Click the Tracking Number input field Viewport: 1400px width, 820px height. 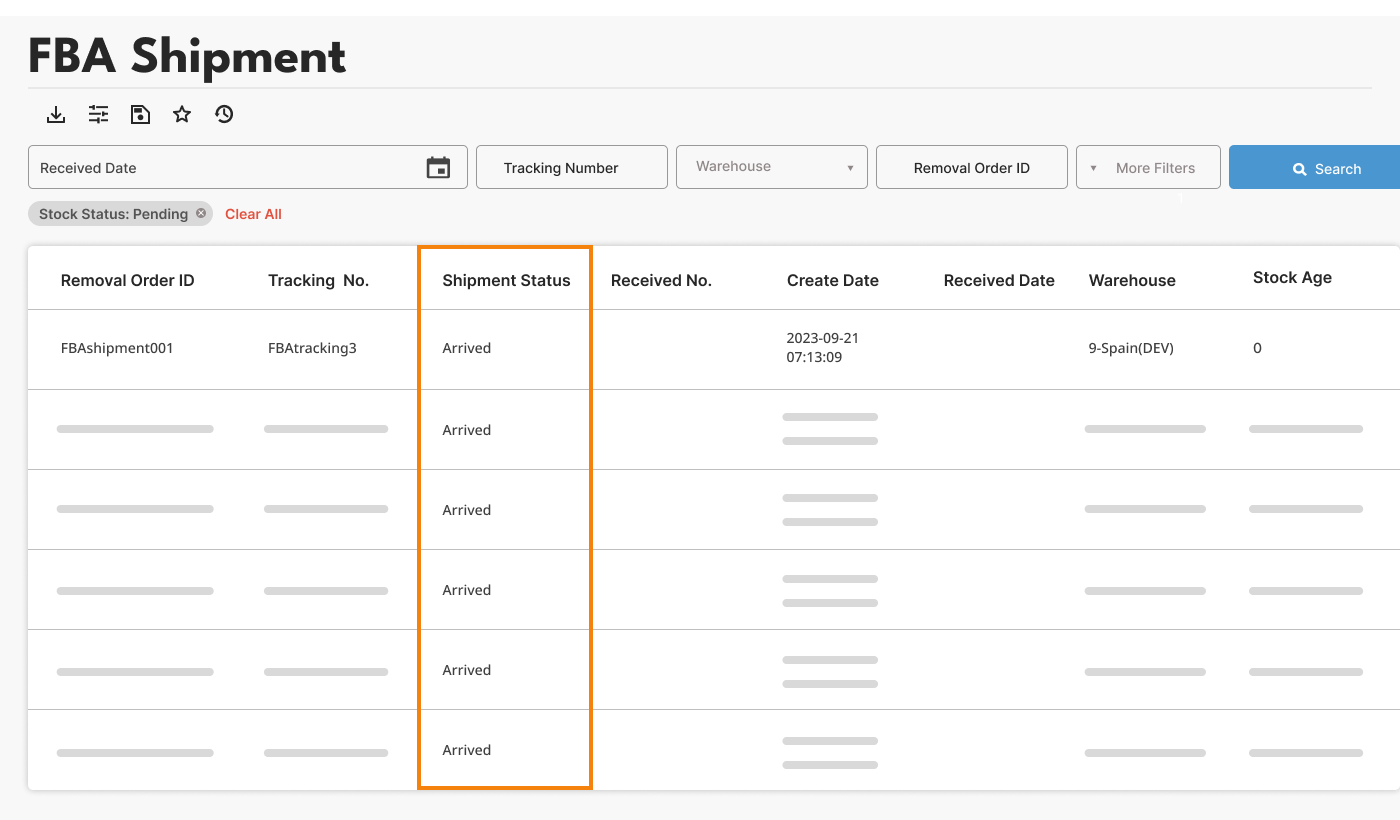[571, 167]
